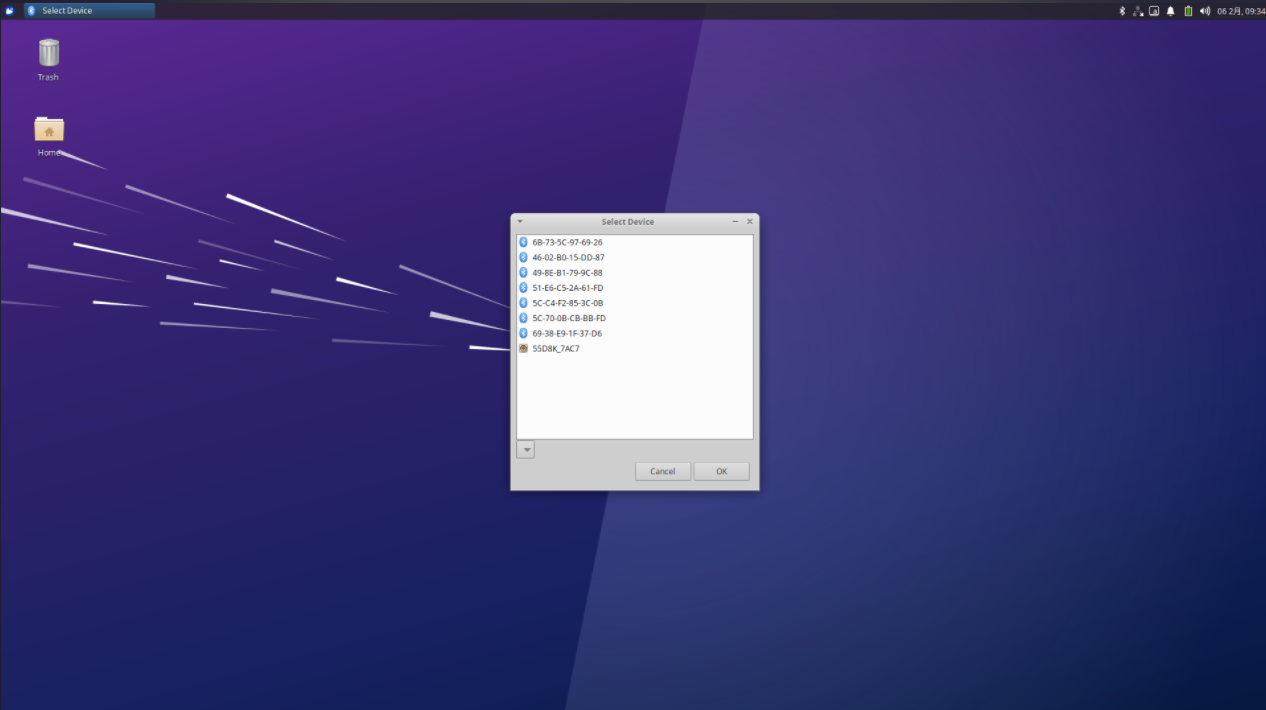Select device 6B-73-5C-97-69-26
Screen dimensions: 1266x710
coord(567,242)
